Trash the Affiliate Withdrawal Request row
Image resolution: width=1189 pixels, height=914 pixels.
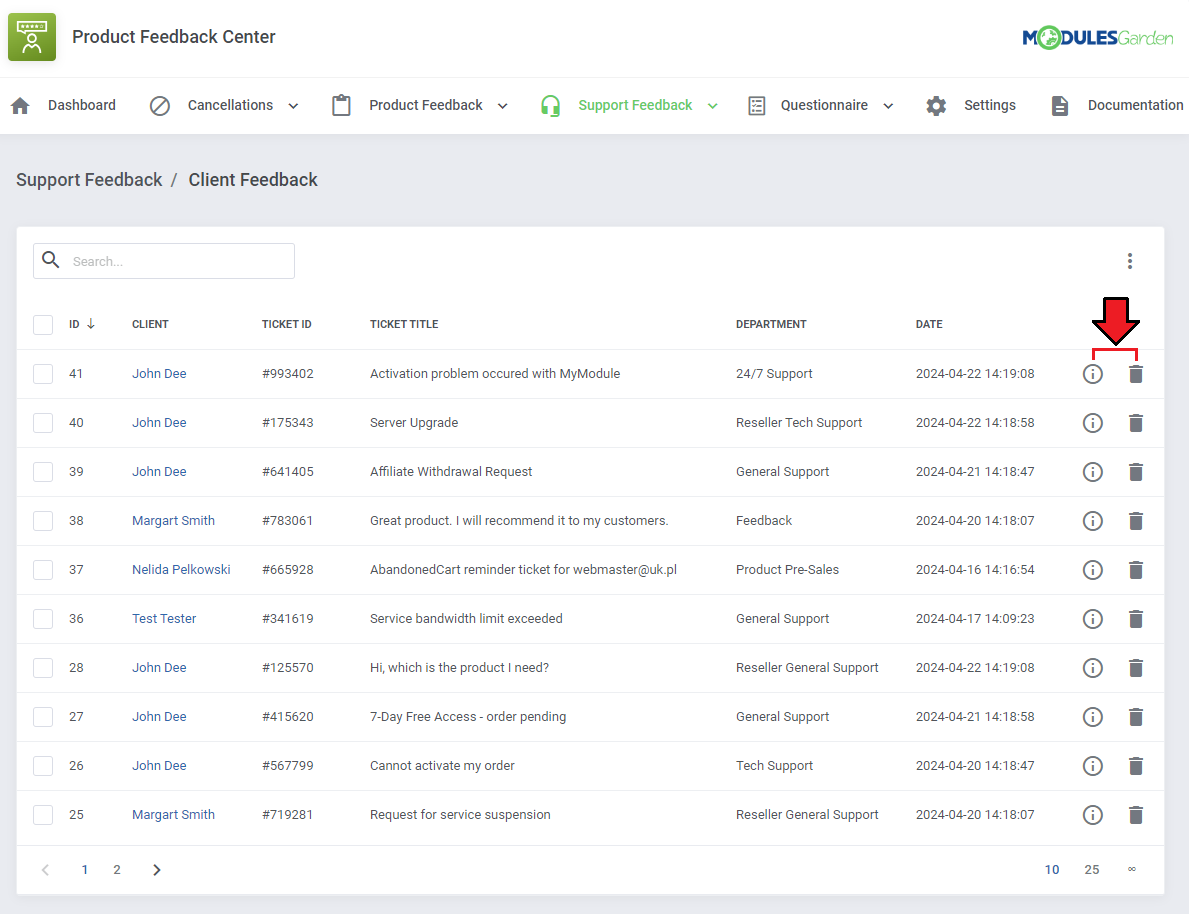click(x=1135, y=472)
